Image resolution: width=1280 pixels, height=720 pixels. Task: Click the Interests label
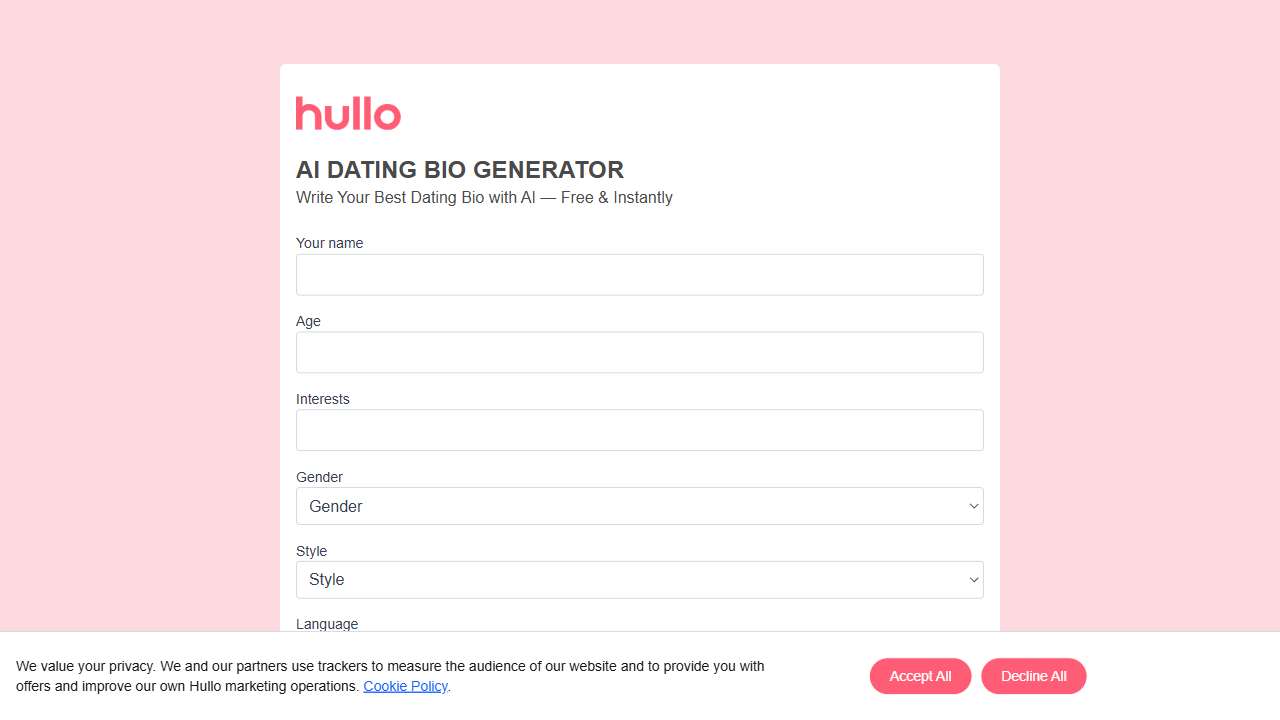322,399
